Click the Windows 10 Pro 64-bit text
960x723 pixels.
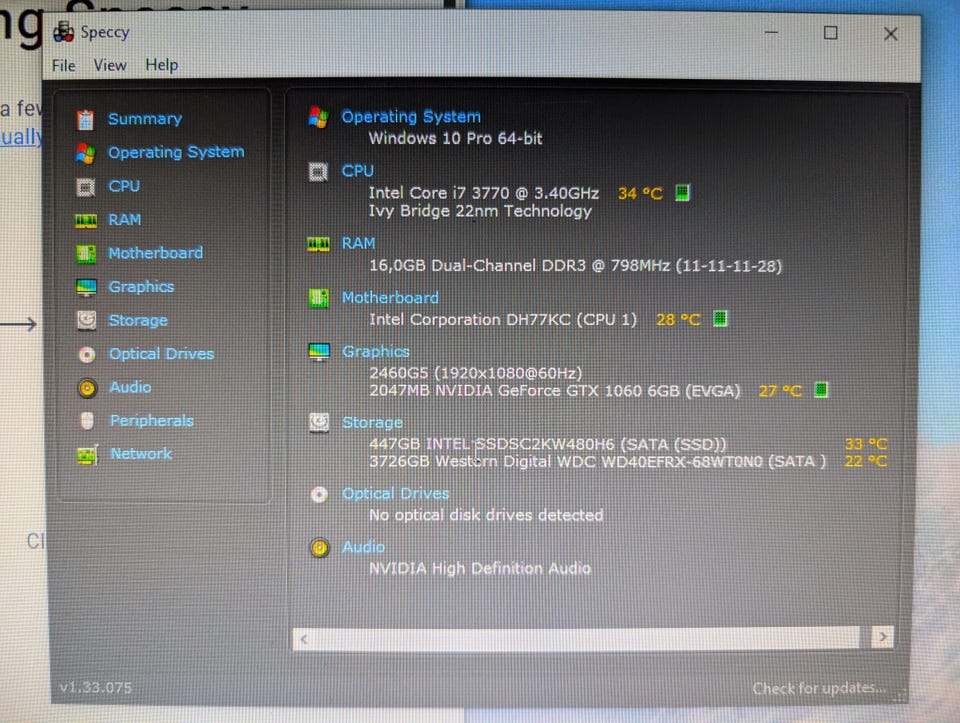(x=456, y=138)
